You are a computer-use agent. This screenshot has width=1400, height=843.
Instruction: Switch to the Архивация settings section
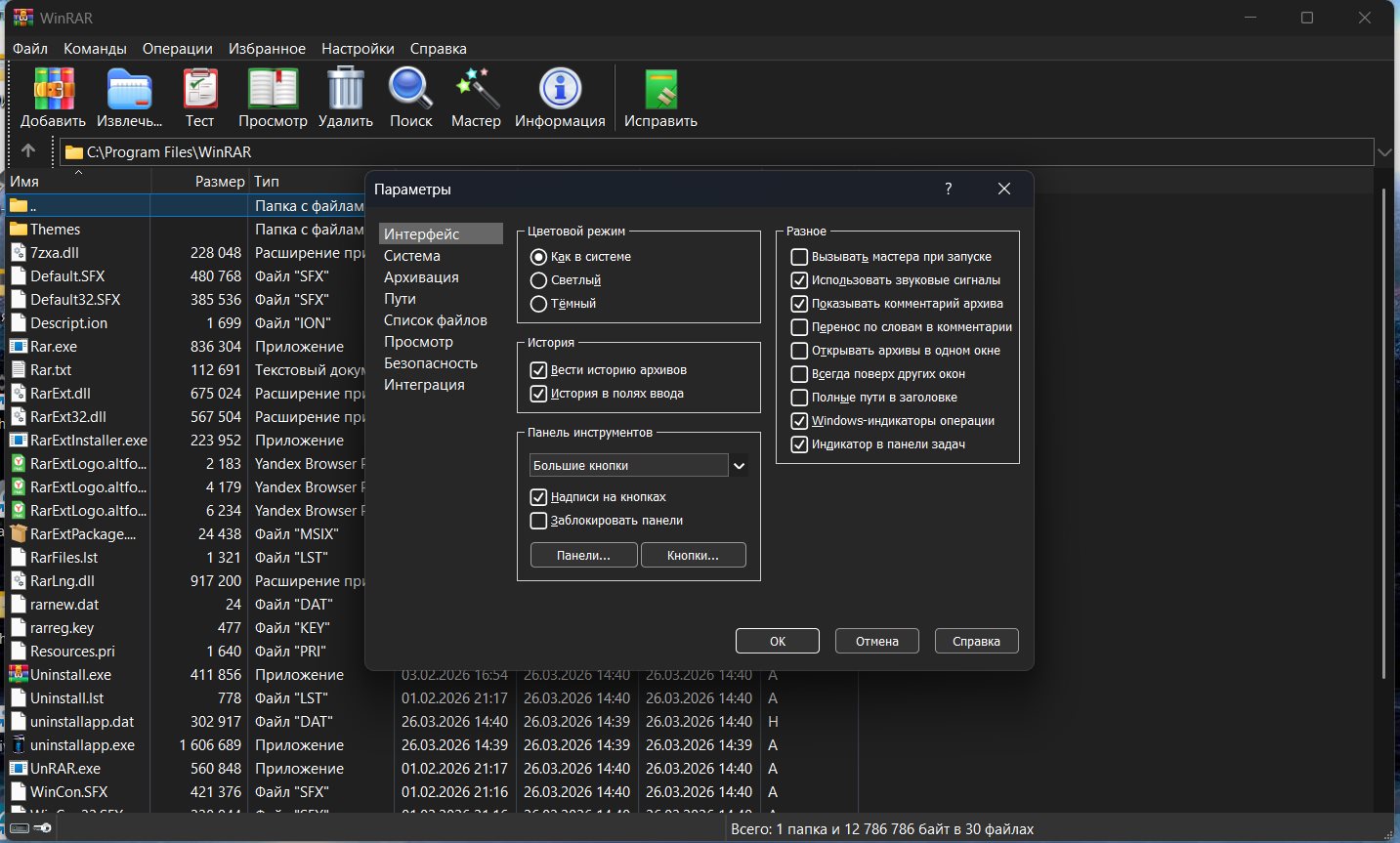[421, 277]
